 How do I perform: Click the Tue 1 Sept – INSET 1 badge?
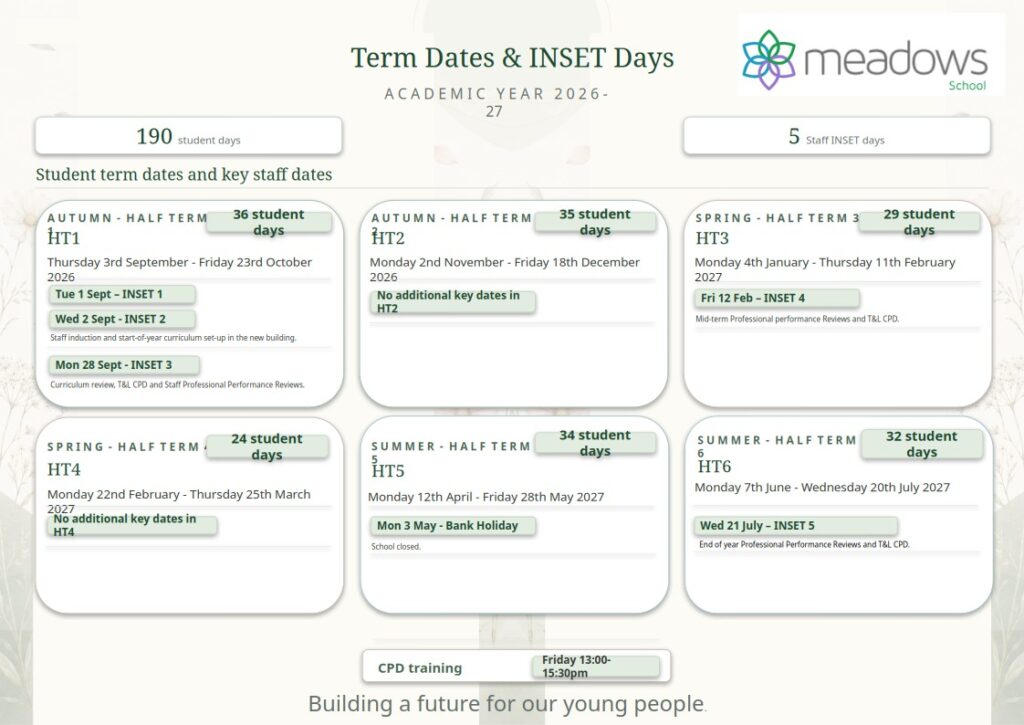coord(122,295)
